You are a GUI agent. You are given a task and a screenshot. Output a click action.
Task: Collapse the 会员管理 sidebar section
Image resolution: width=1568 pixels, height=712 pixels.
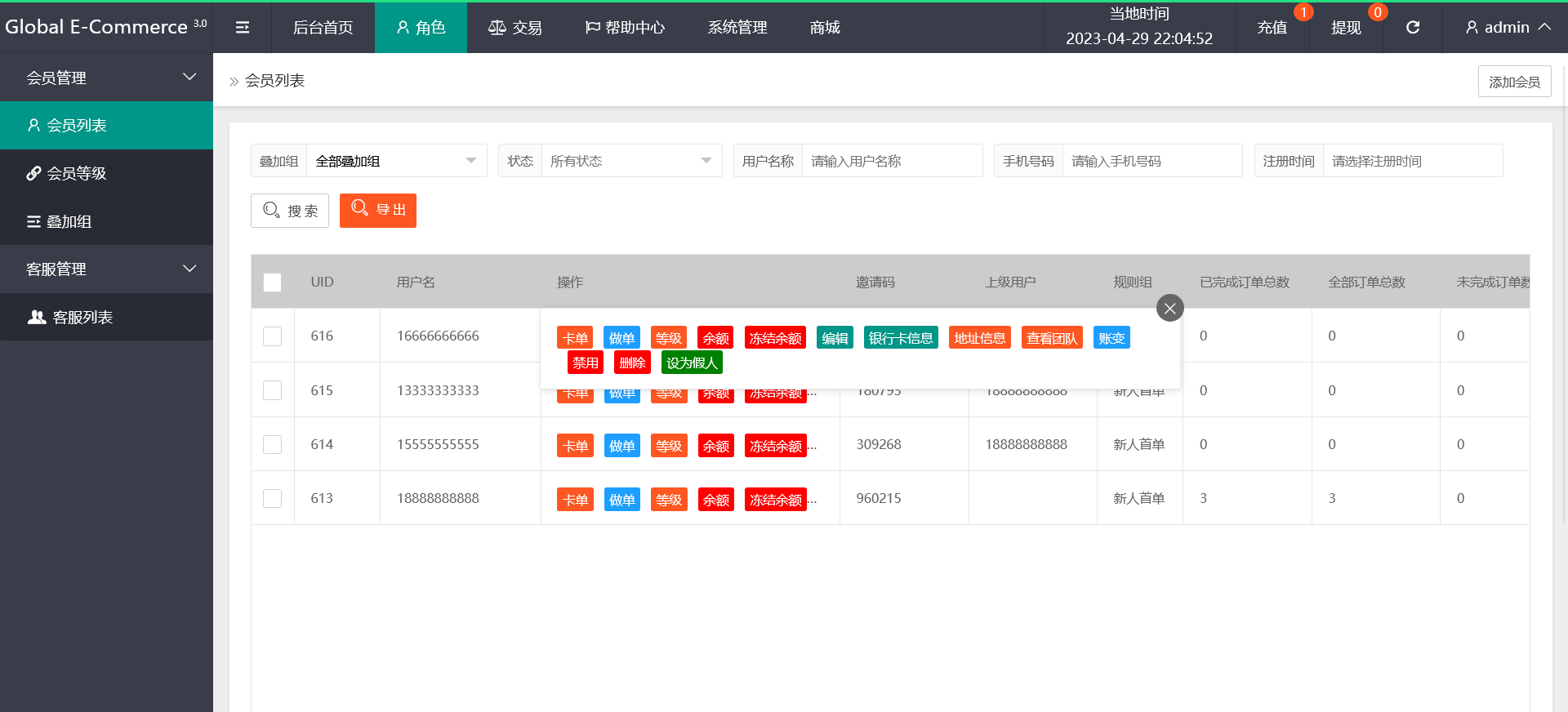click(106, 78)
